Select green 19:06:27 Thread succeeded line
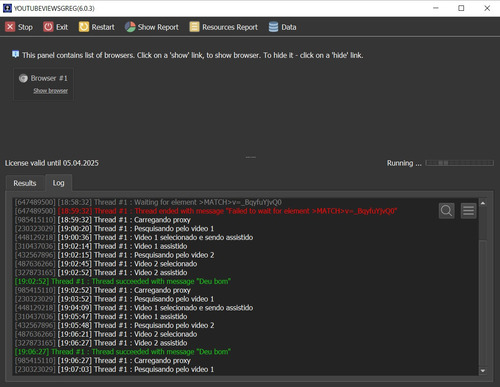This screenshot has height=387, width=500. (123, 352)
